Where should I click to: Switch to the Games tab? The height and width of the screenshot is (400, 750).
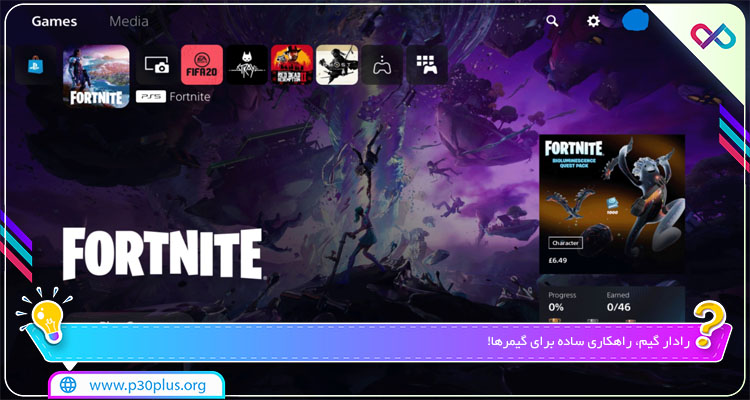(54, 22)
